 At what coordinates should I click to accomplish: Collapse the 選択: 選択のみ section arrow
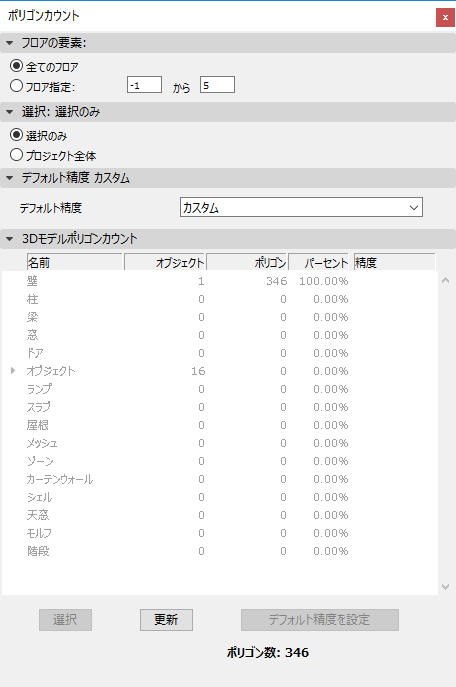click(10, 112)
